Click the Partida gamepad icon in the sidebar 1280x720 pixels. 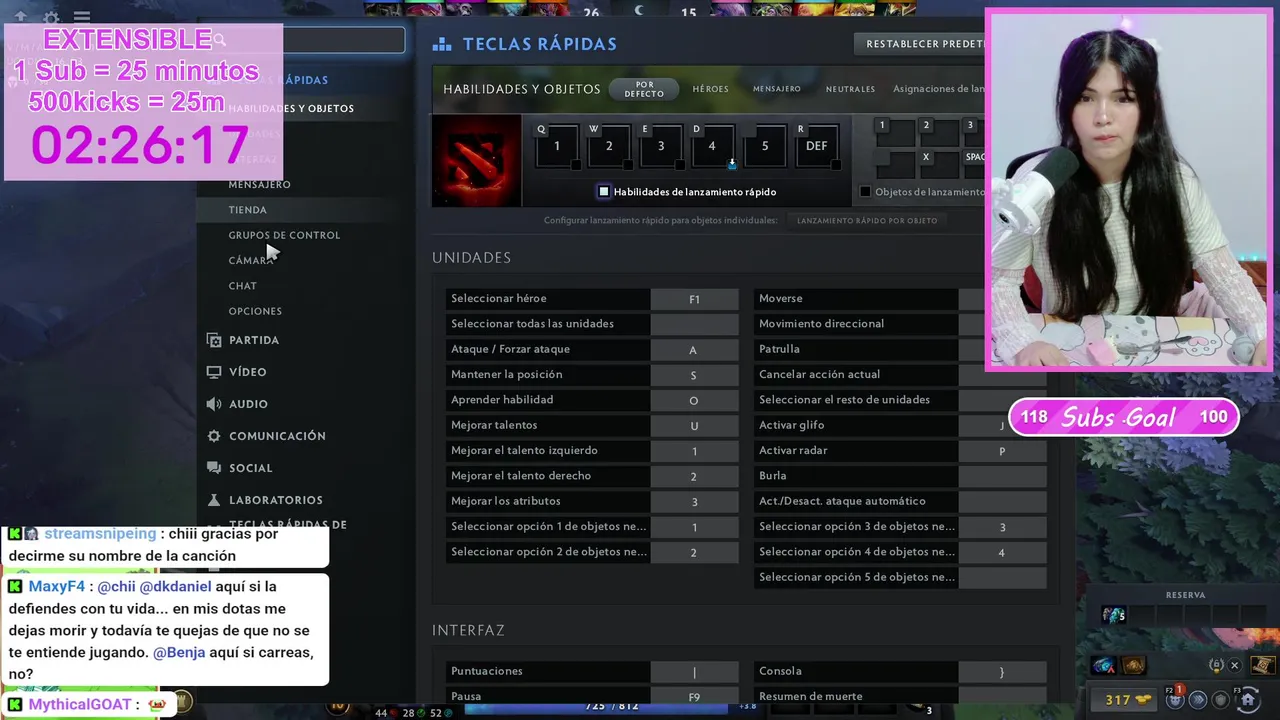tap(214, 340)
